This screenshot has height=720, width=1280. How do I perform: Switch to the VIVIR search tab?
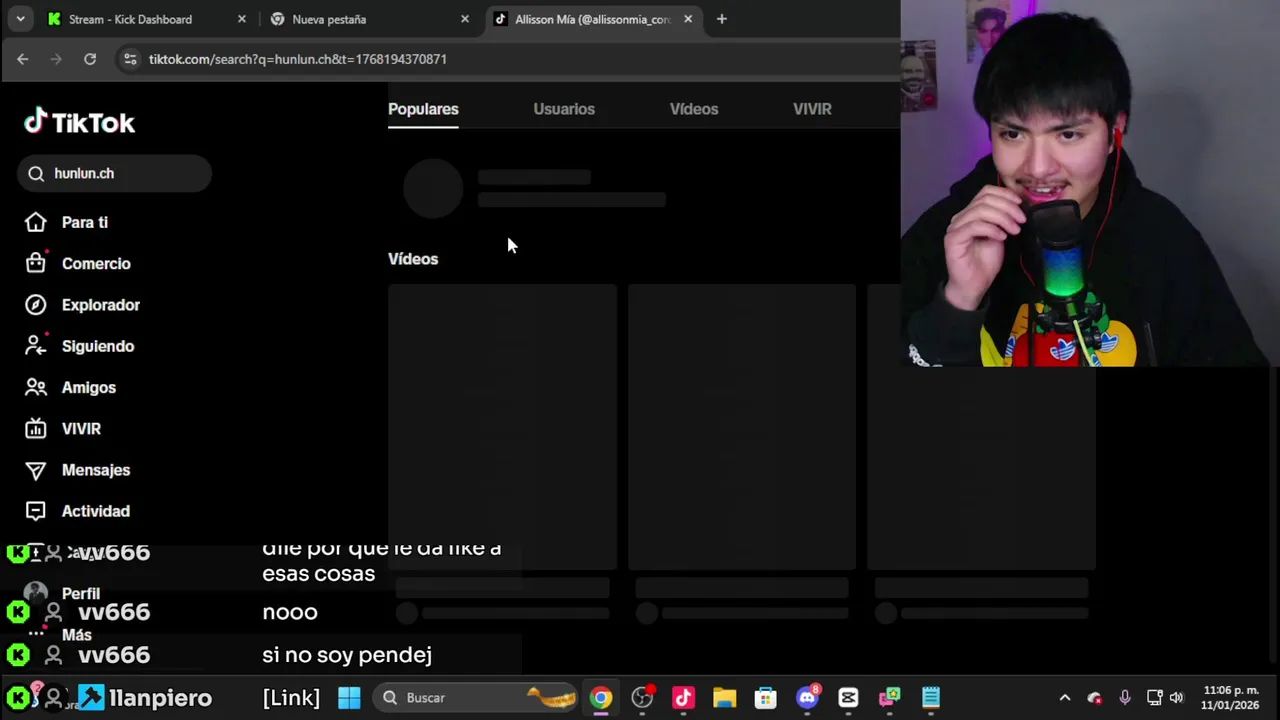tap(812, 109)
